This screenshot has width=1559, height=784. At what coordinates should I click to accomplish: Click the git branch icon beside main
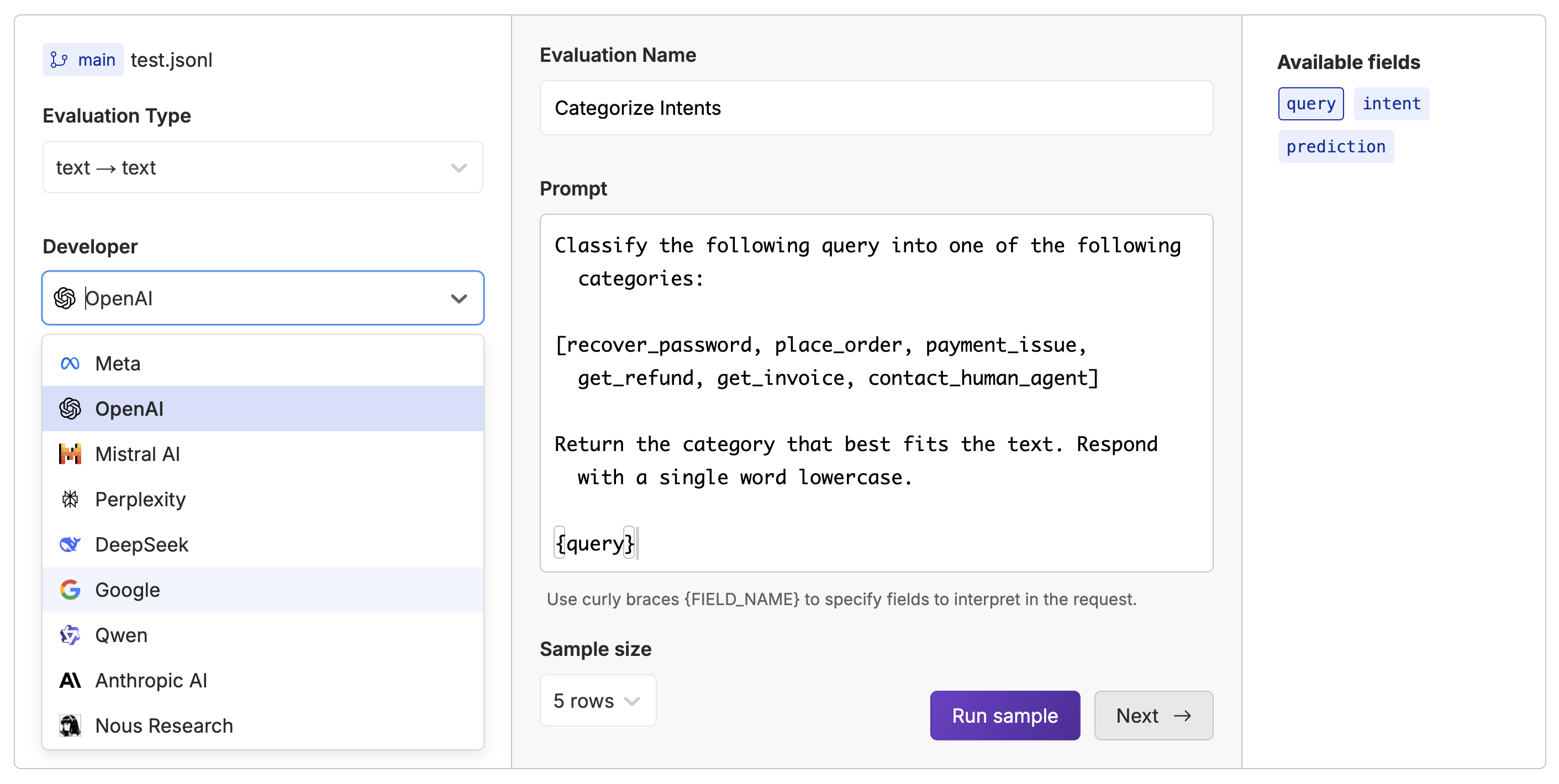pos(59,60)
